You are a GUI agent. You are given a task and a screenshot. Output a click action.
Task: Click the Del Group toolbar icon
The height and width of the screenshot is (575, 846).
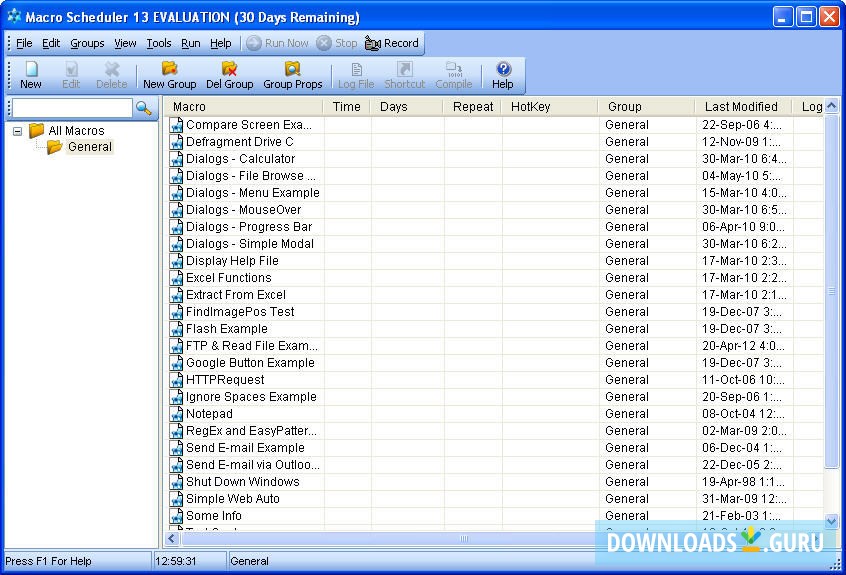coord(229,75)
